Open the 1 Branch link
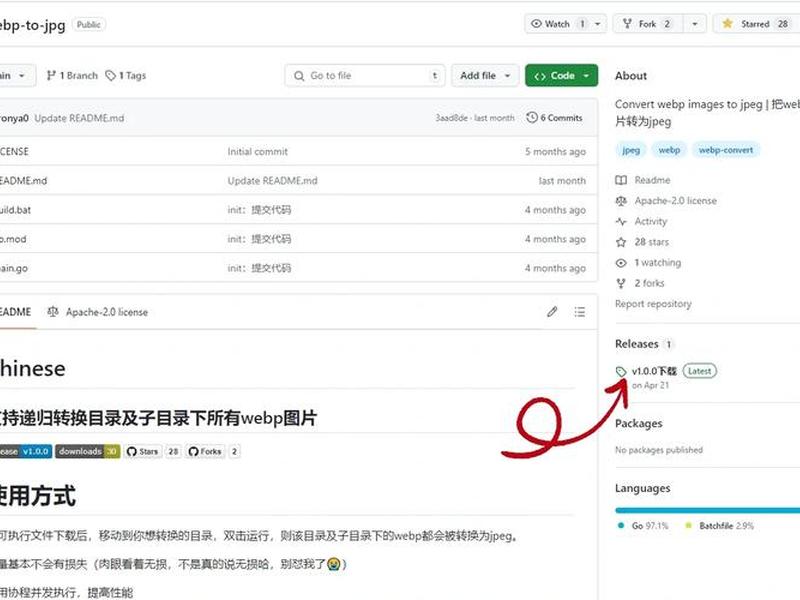This screenshot has height=600, width=800. (72, 76)
